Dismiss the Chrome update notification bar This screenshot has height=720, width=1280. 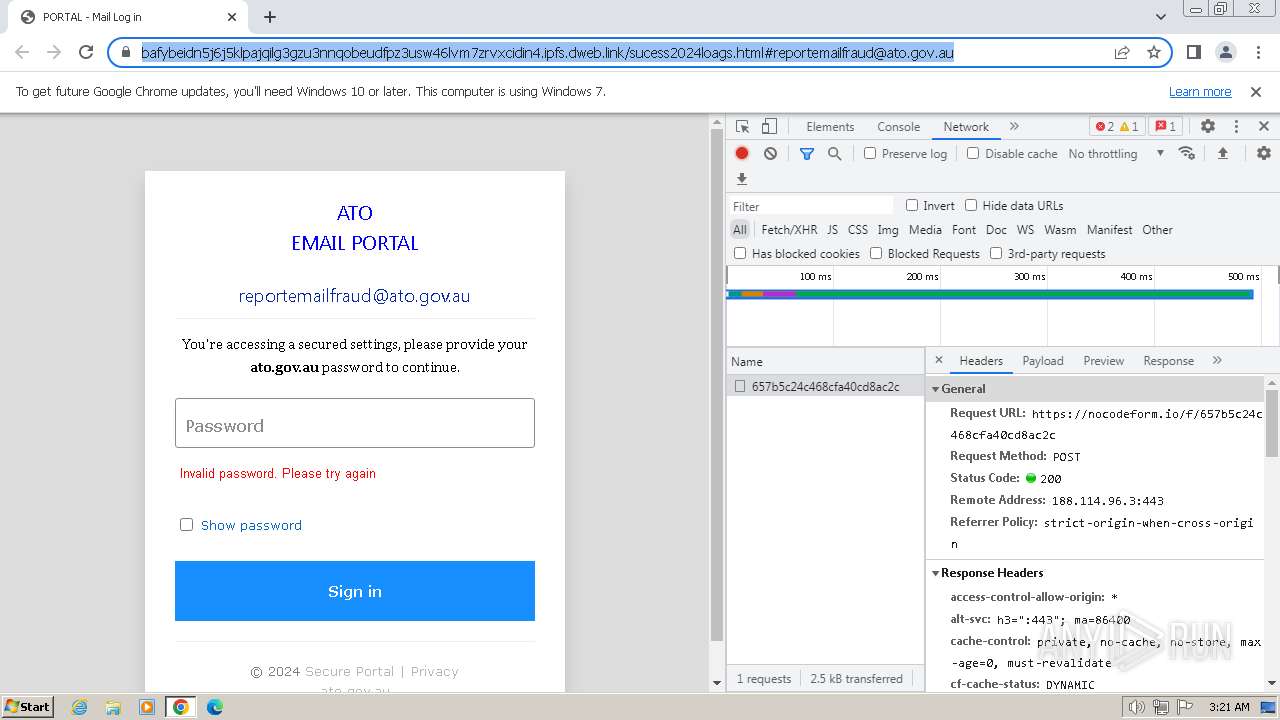(1256, 91)
